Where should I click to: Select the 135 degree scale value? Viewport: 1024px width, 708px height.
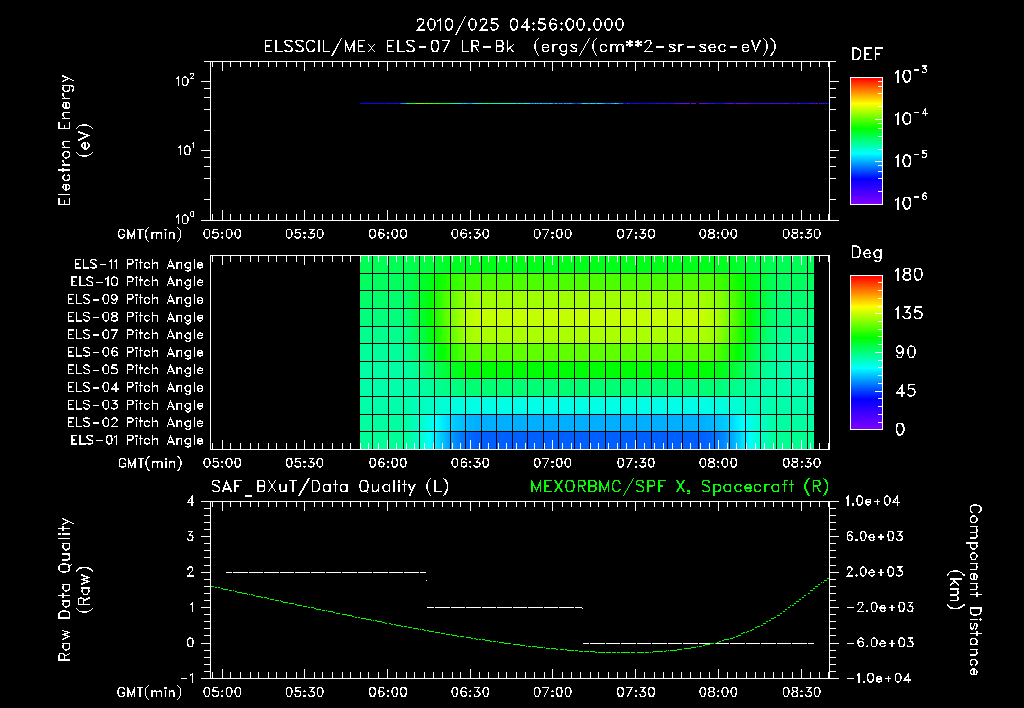point(908,313)
